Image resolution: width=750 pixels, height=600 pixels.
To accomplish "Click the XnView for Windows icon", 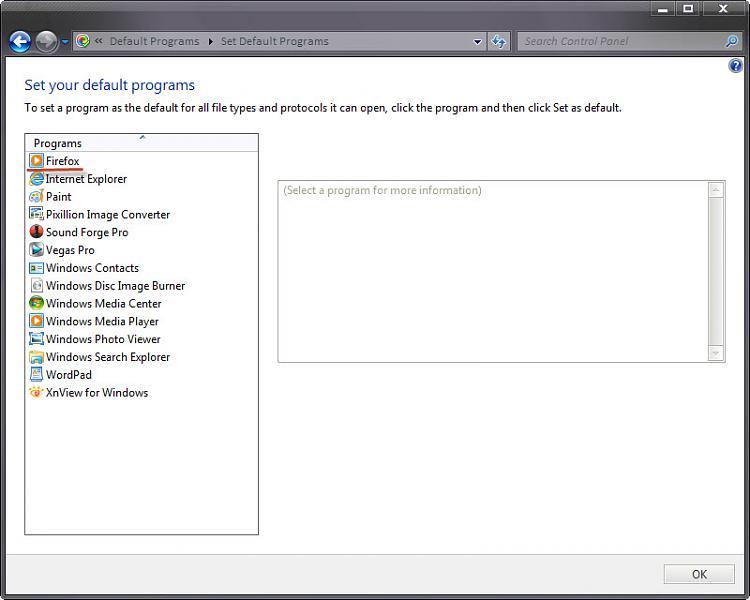I will click(36, 392).
